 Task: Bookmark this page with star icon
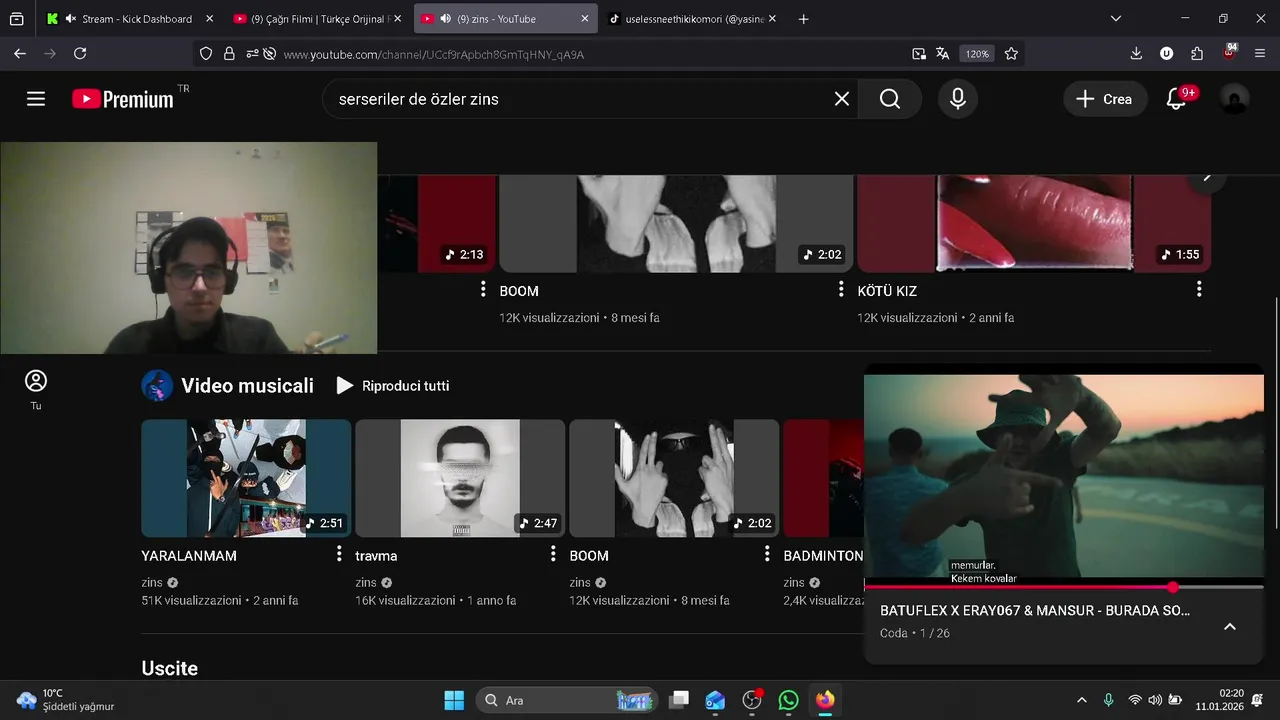[1011, 54]
